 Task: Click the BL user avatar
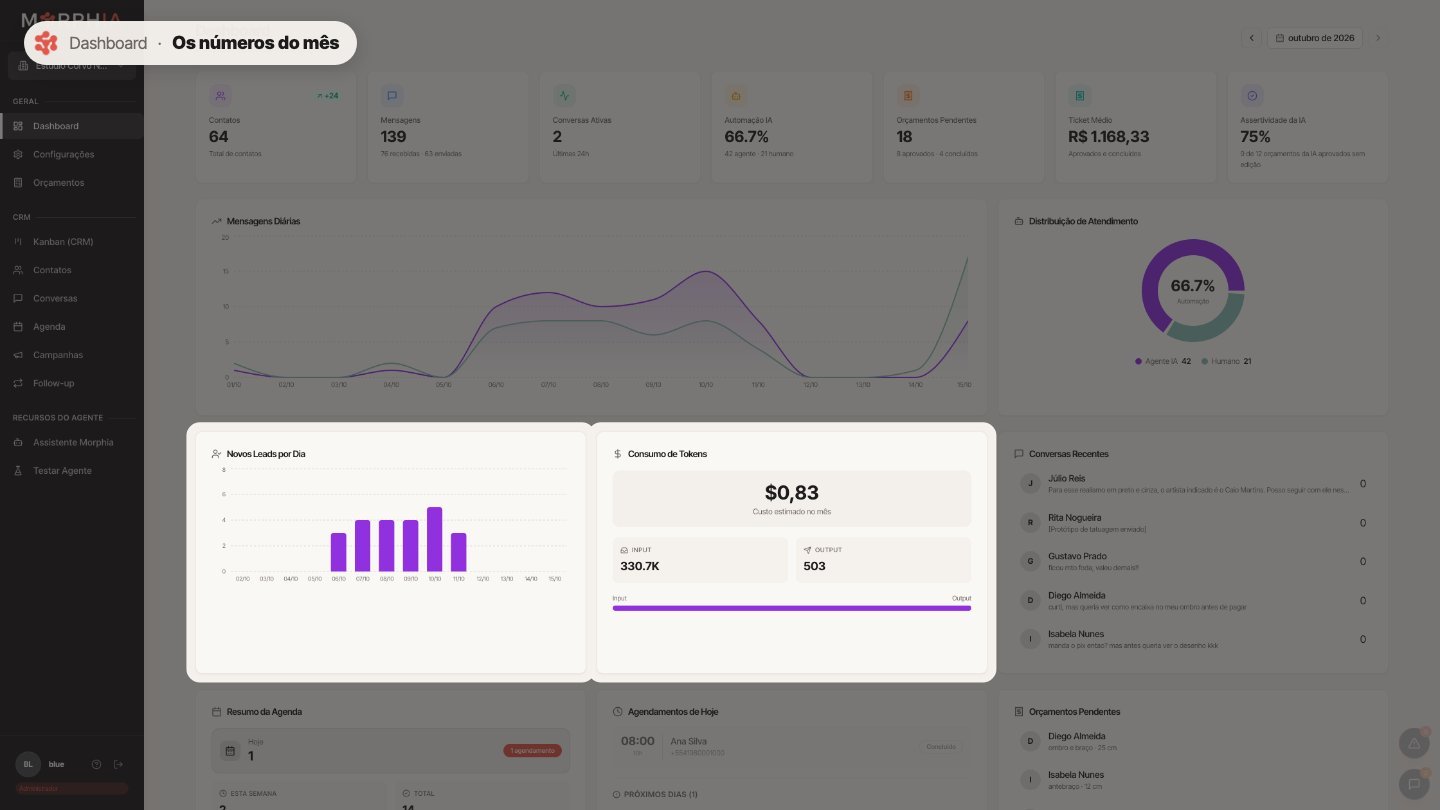[28, 764]
